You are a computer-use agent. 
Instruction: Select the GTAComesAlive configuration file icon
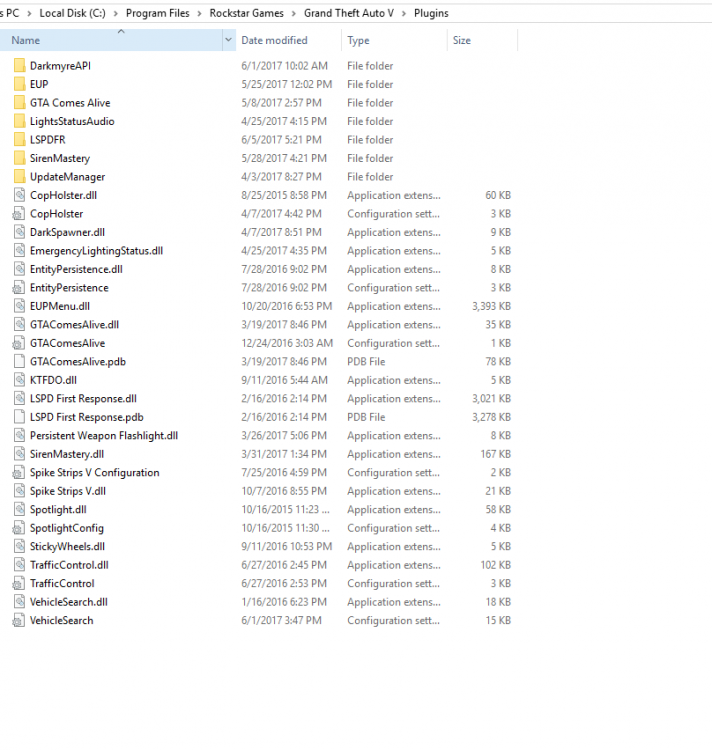pos(19,343)
